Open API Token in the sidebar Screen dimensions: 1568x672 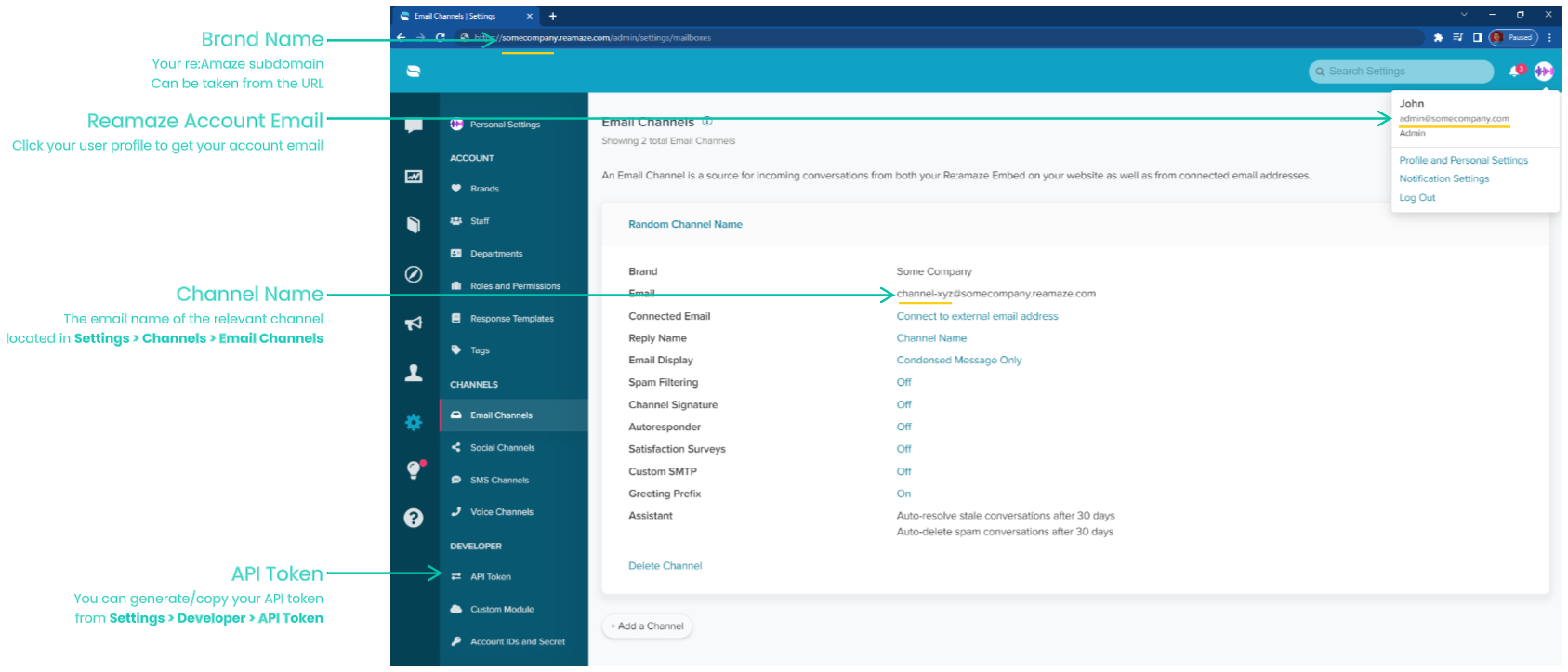click(x=490, y=577)
